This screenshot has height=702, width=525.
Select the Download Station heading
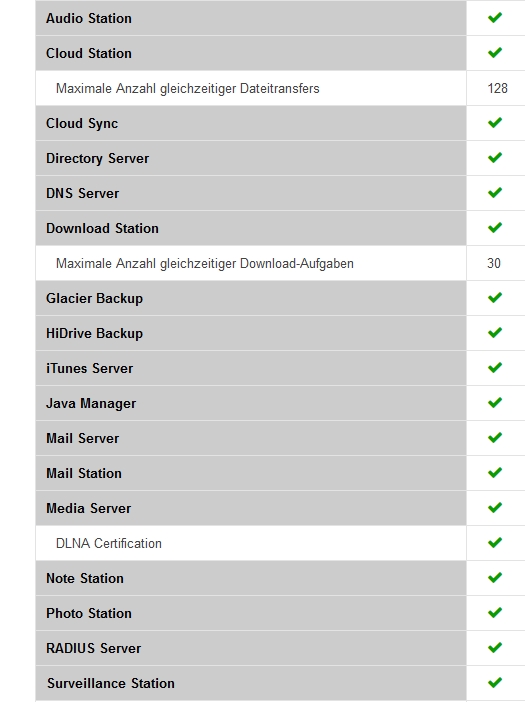pos(102,228)
